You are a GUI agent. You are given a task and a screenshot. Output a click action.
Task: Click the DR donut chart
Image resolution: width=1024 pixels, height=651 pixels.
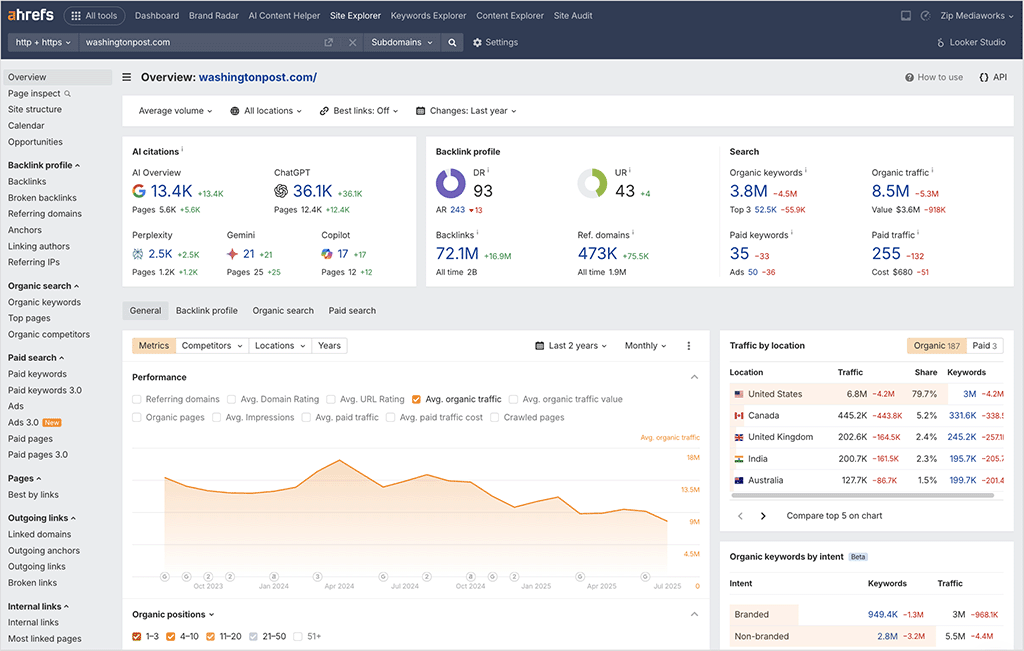click(451, 183)
